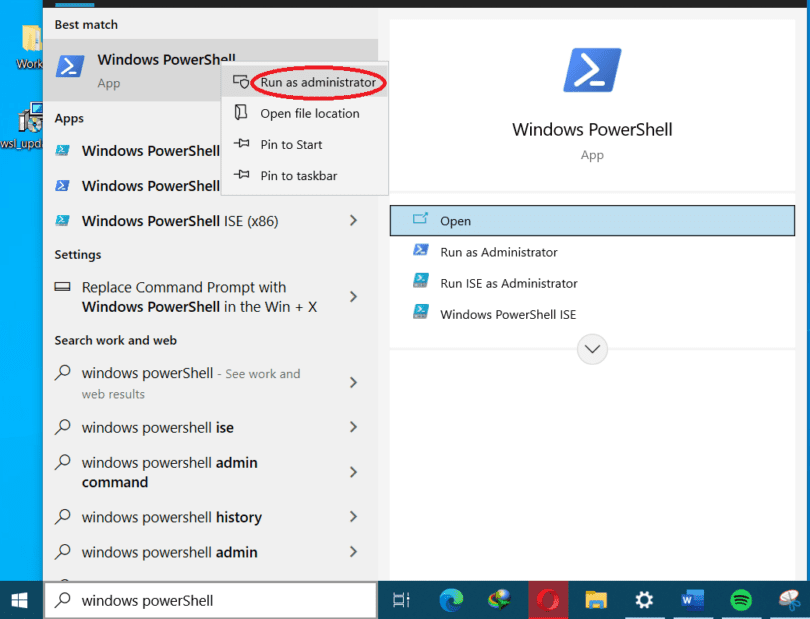Screen dimensions: 810x619
Task: Launch Opera browser from the taskbar
Action: 548,600
